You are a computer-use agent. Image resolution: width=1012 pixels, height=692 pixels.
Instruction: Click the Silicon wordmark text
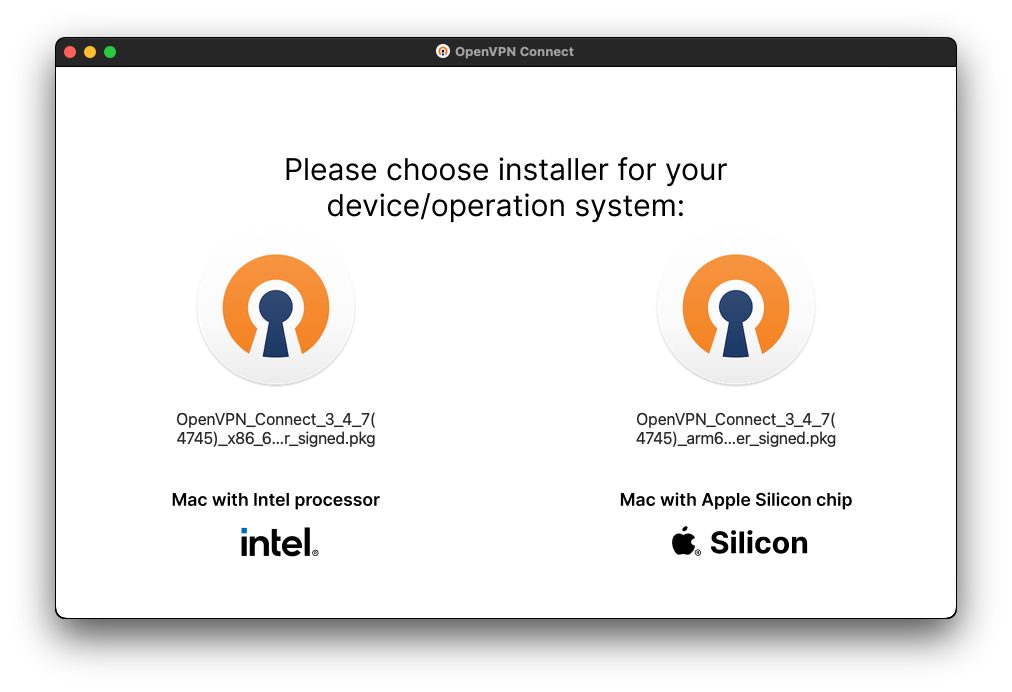point(758,542)
